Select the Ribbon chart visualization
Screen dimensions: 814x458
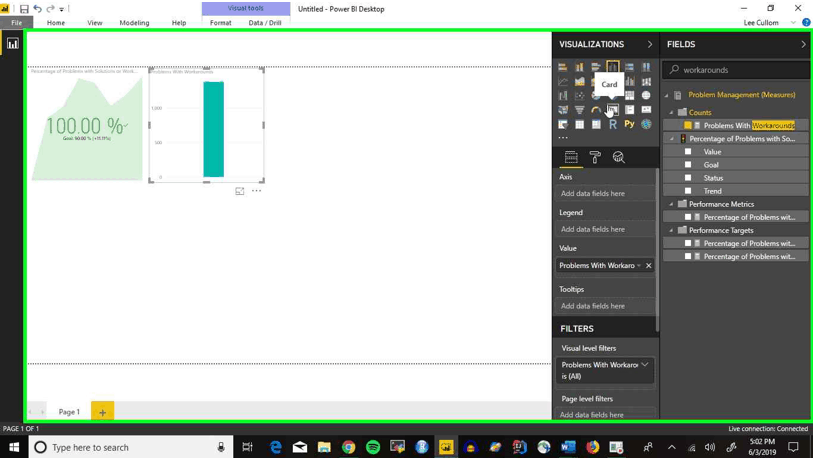tap(646, 82)
